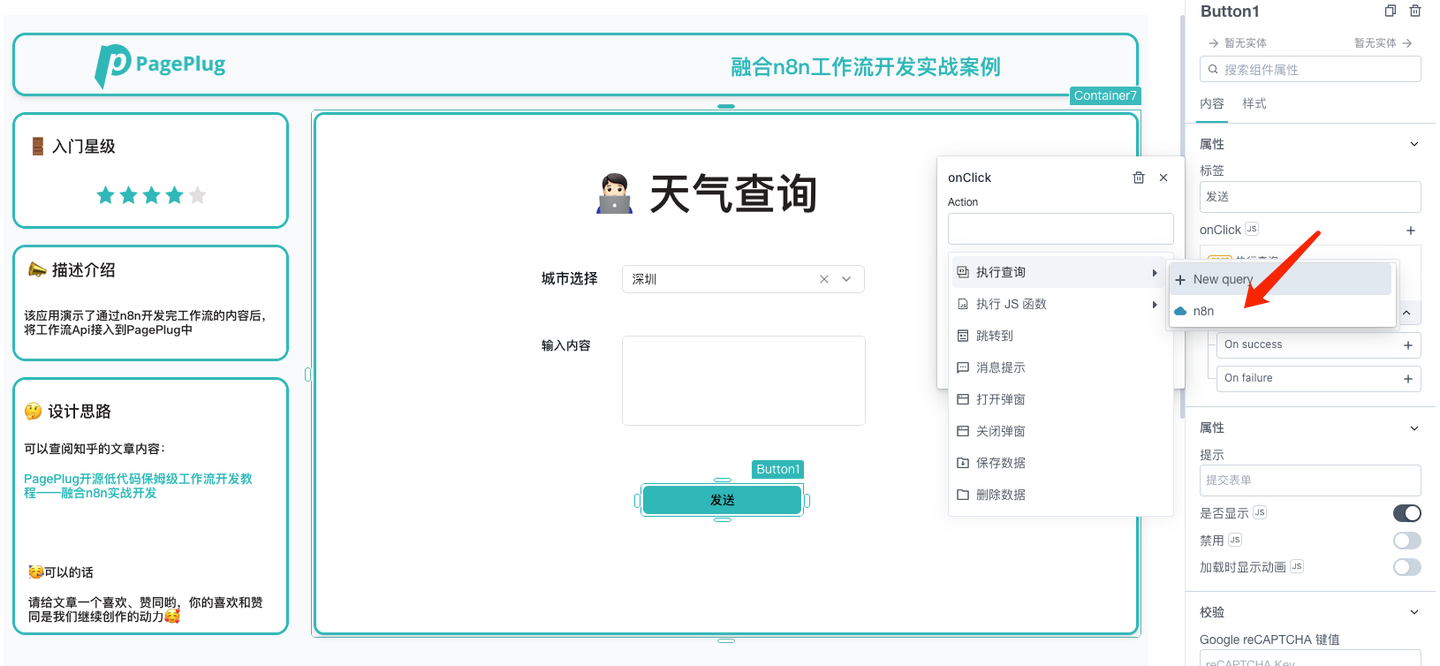Choose the 删除数据 action

pos(1059,495)
